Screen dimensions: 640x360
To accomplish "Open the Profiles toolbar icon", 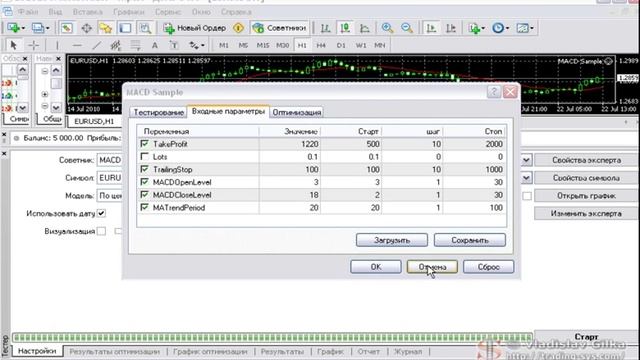I will (x=38, y=28).
